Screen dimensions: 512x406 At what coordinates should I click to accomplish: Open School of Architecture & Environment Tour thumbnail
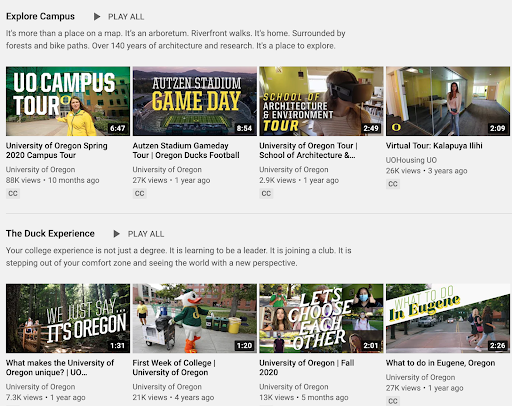point(321,101)
